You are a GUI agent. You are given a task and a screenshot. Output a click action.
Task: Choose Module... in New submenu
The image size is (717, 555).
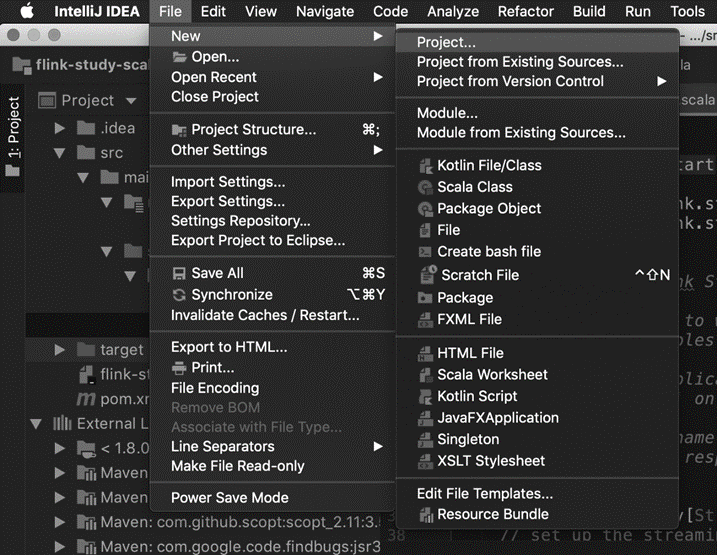pos(536,113)
